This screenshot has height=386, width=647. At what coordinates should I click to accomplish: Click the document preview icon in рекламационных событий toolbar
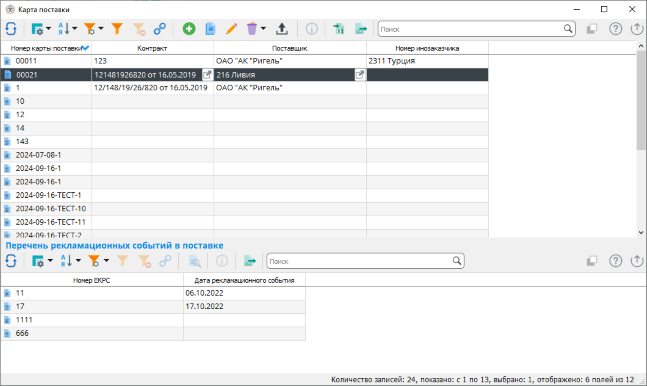(194, 261)
